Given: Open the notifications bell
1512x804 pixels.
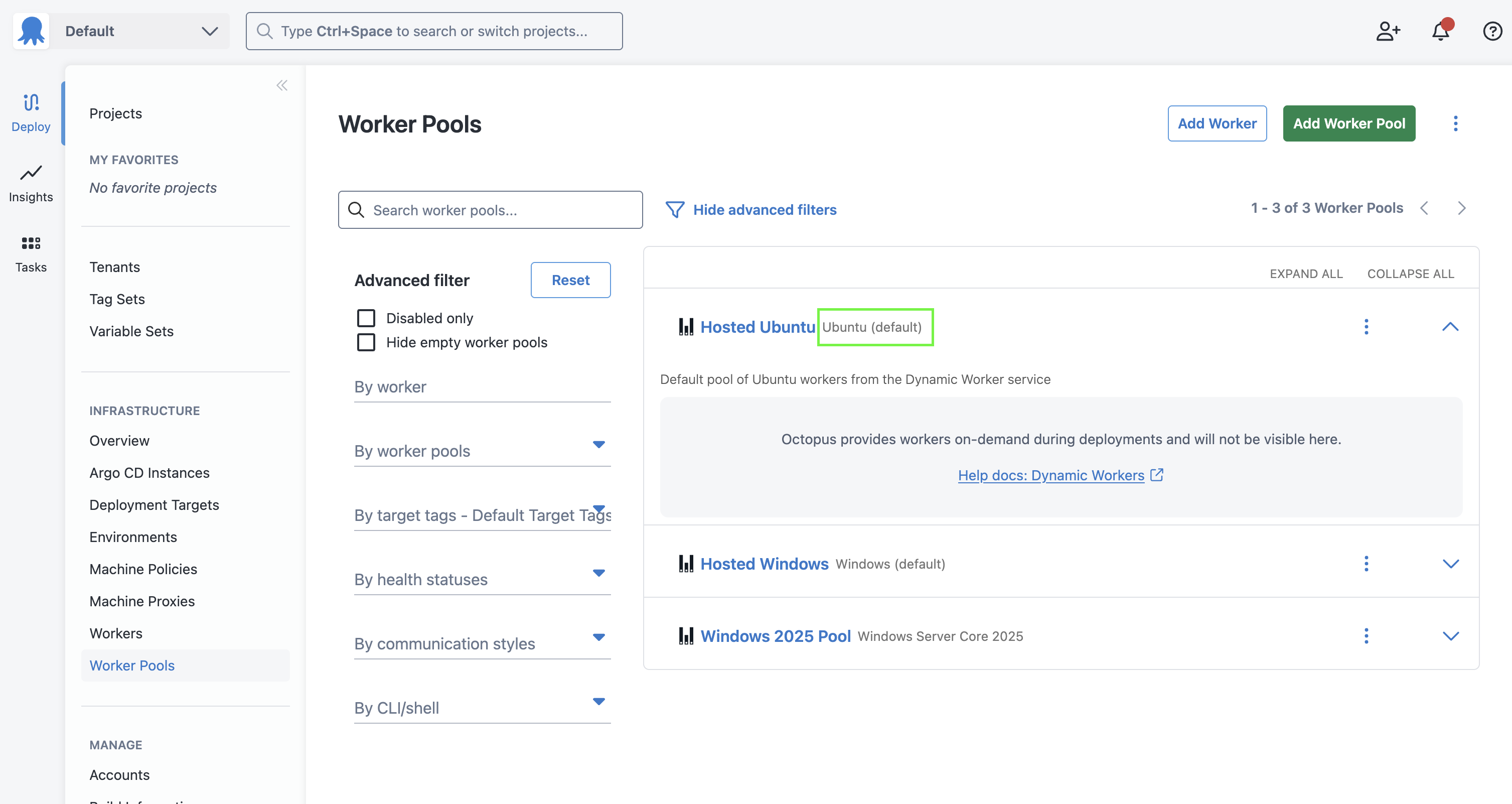Looking at the screenshot, I should click(x=1440, y=31).
